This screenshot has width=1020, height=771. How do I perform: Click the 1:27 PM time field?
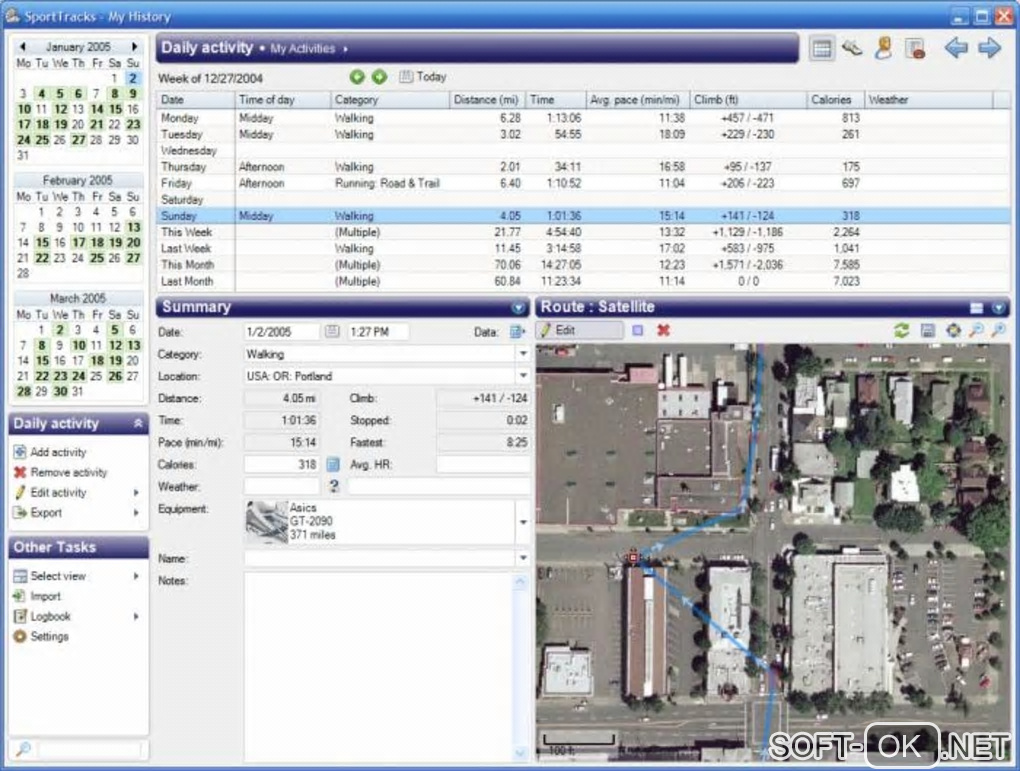tap(378, 331)
